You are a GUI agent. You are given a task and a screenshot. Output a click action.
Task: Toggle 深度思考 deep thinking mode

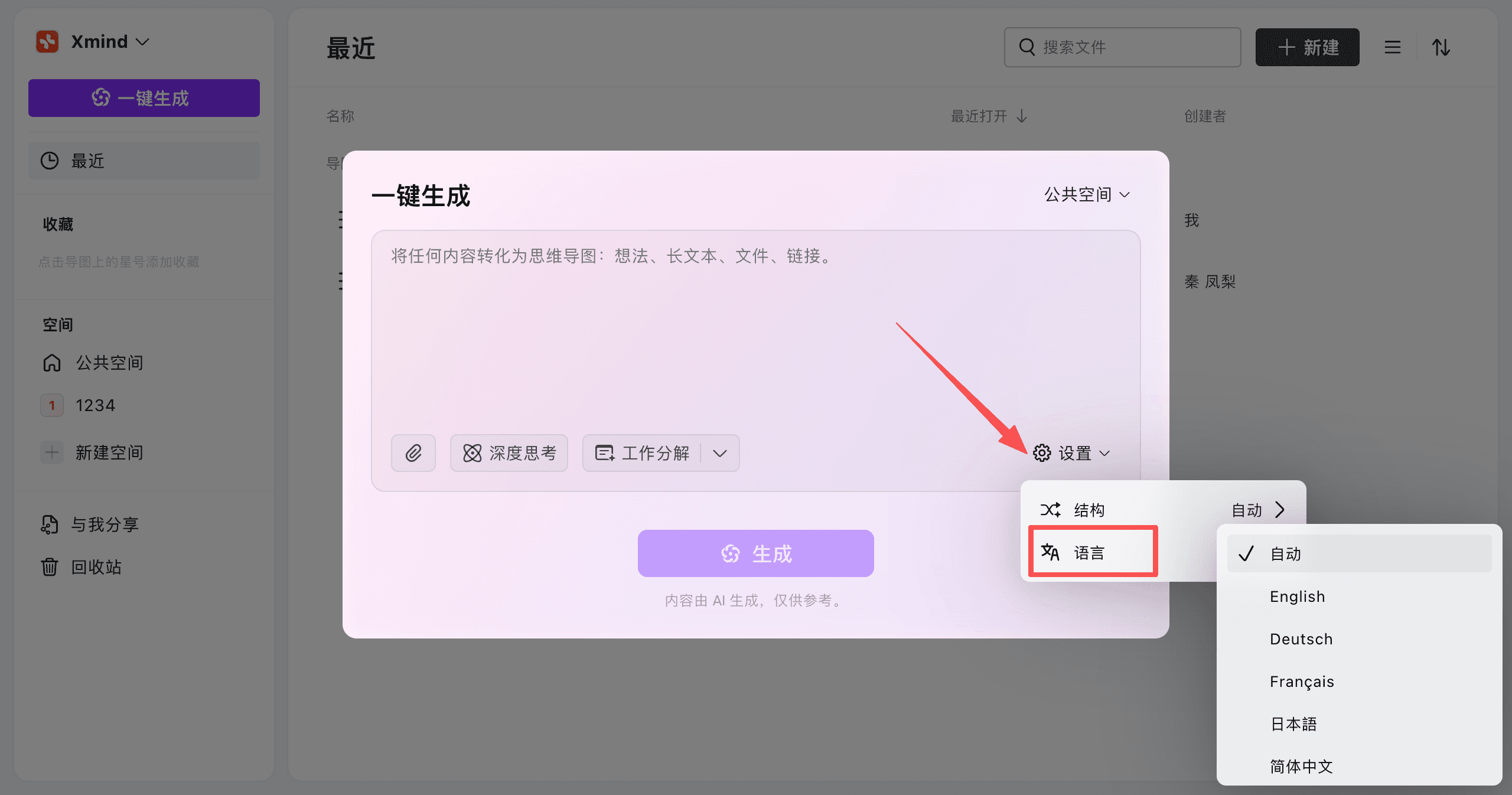(509, 453)
